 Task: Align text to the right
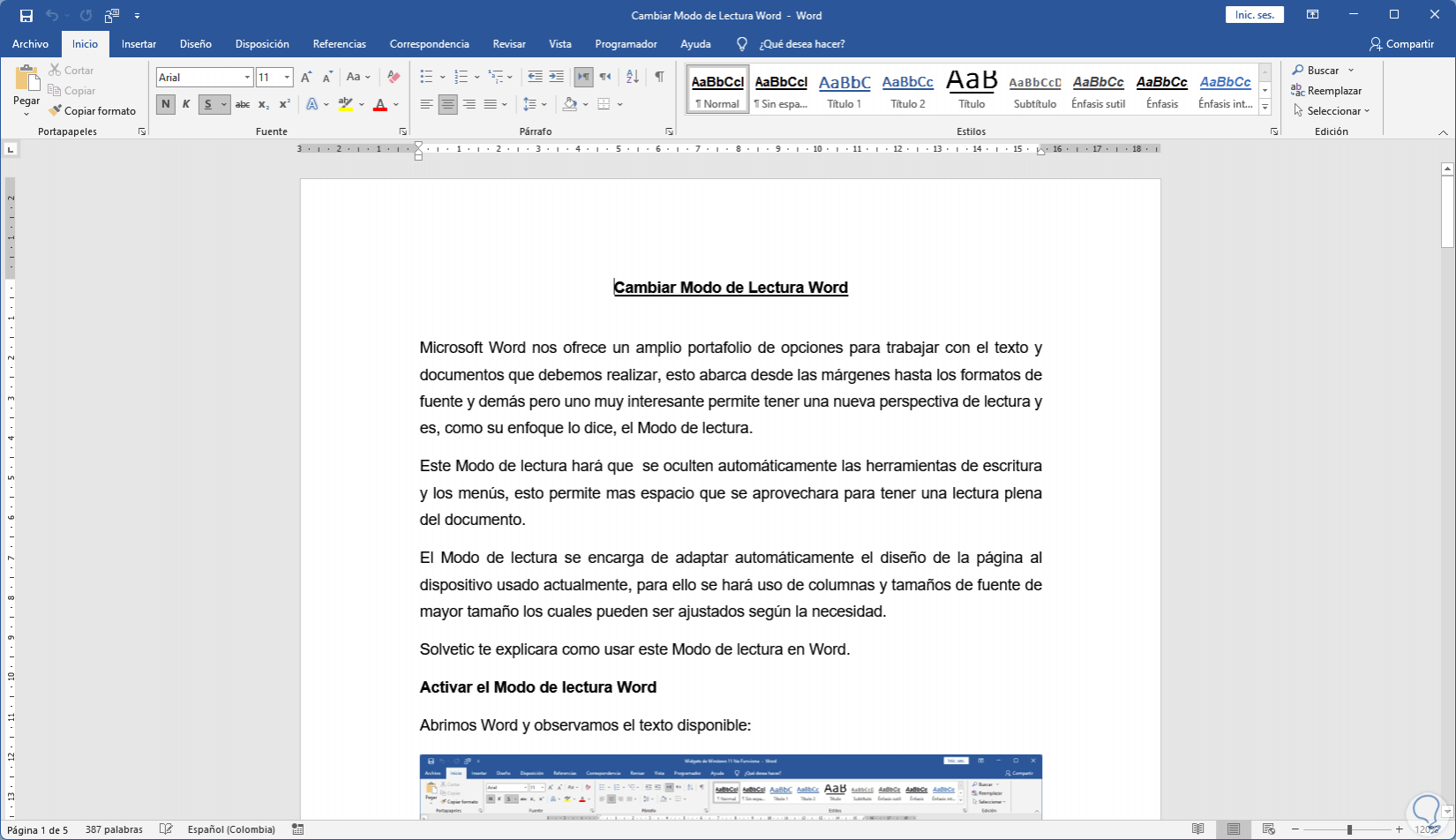click(x=469, y=104)
